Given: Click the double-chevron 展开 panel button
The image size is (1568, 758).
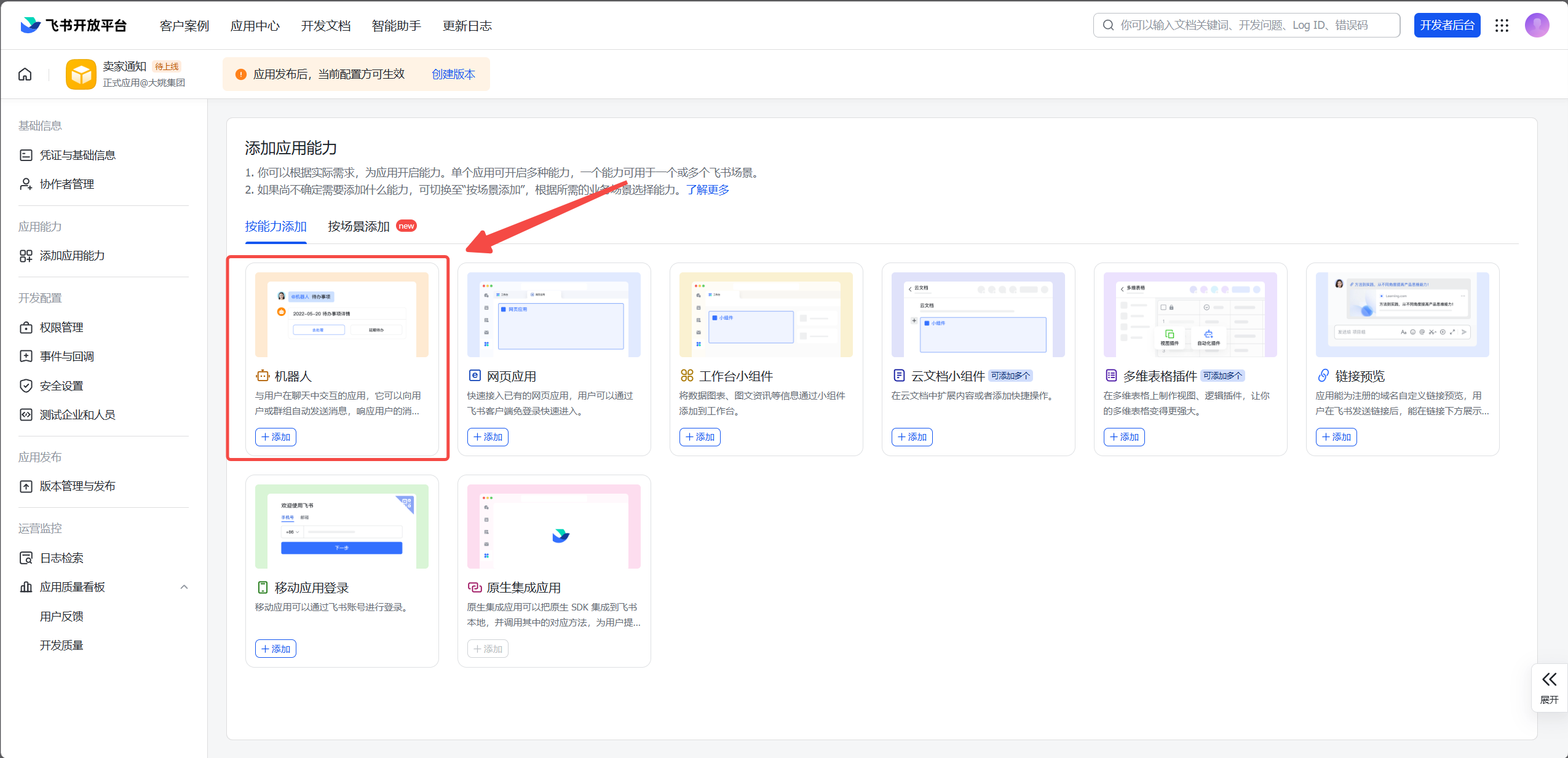Looking at the screenshot, I should [1550, 687].
